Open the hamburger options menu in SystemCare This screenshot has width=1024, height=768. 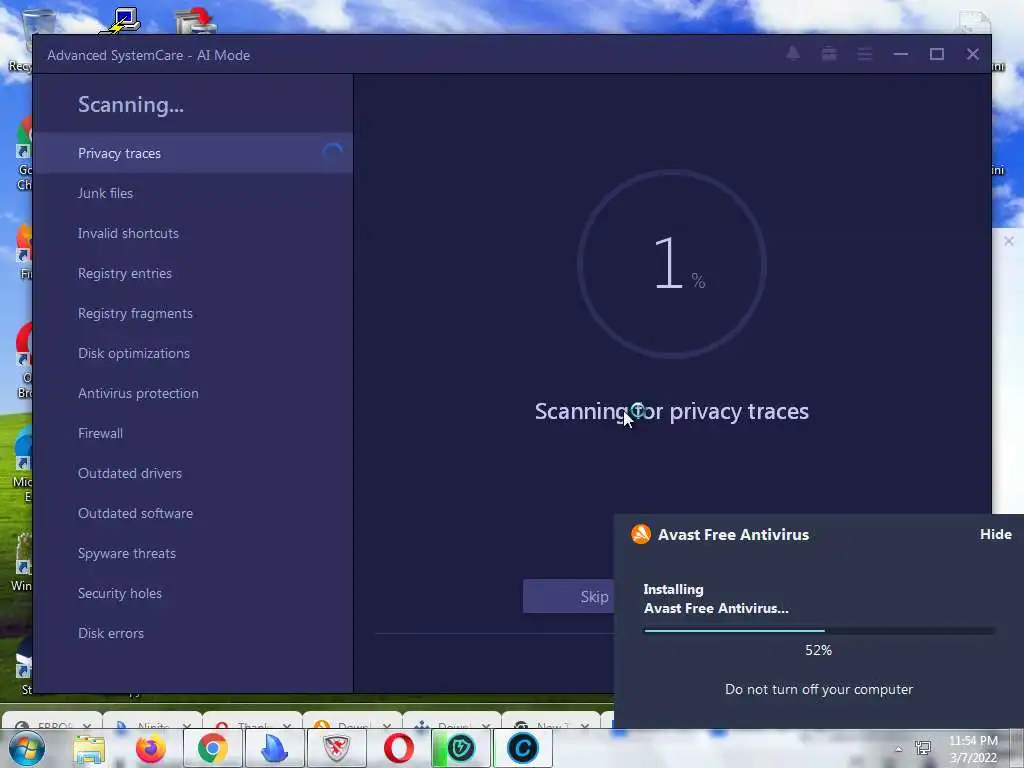865,54
